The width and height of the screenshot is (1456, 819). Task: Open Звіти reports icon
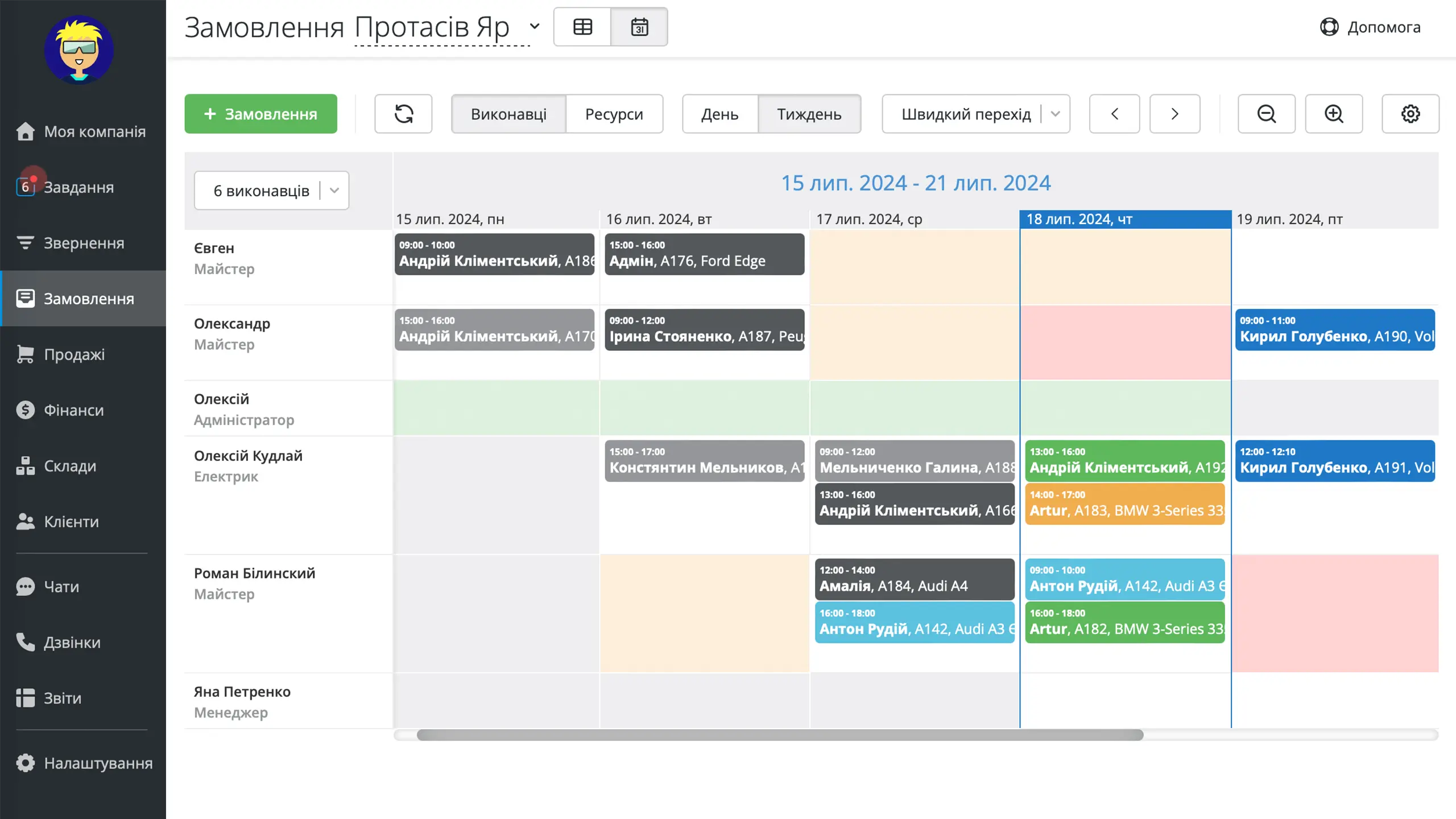[x=25, y=698]
